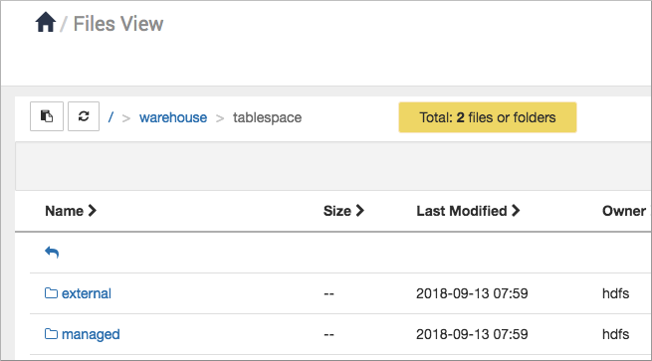Screen dimensions: 652x361
Task: Click the blue back arrow to go up
Action: click(52, 252)
